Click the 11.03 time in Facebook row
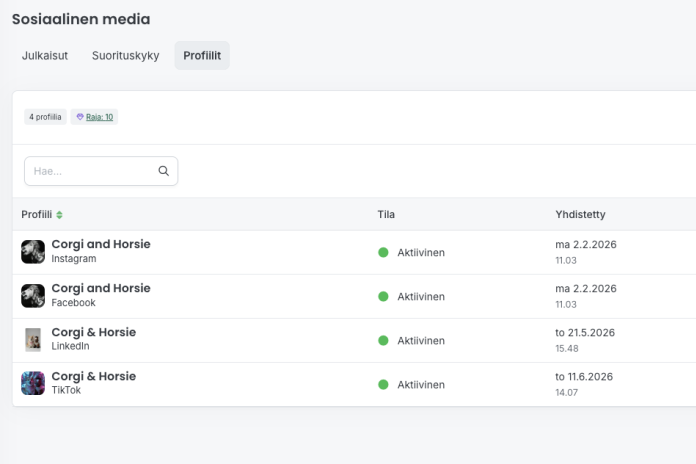 tap(566, 305)
